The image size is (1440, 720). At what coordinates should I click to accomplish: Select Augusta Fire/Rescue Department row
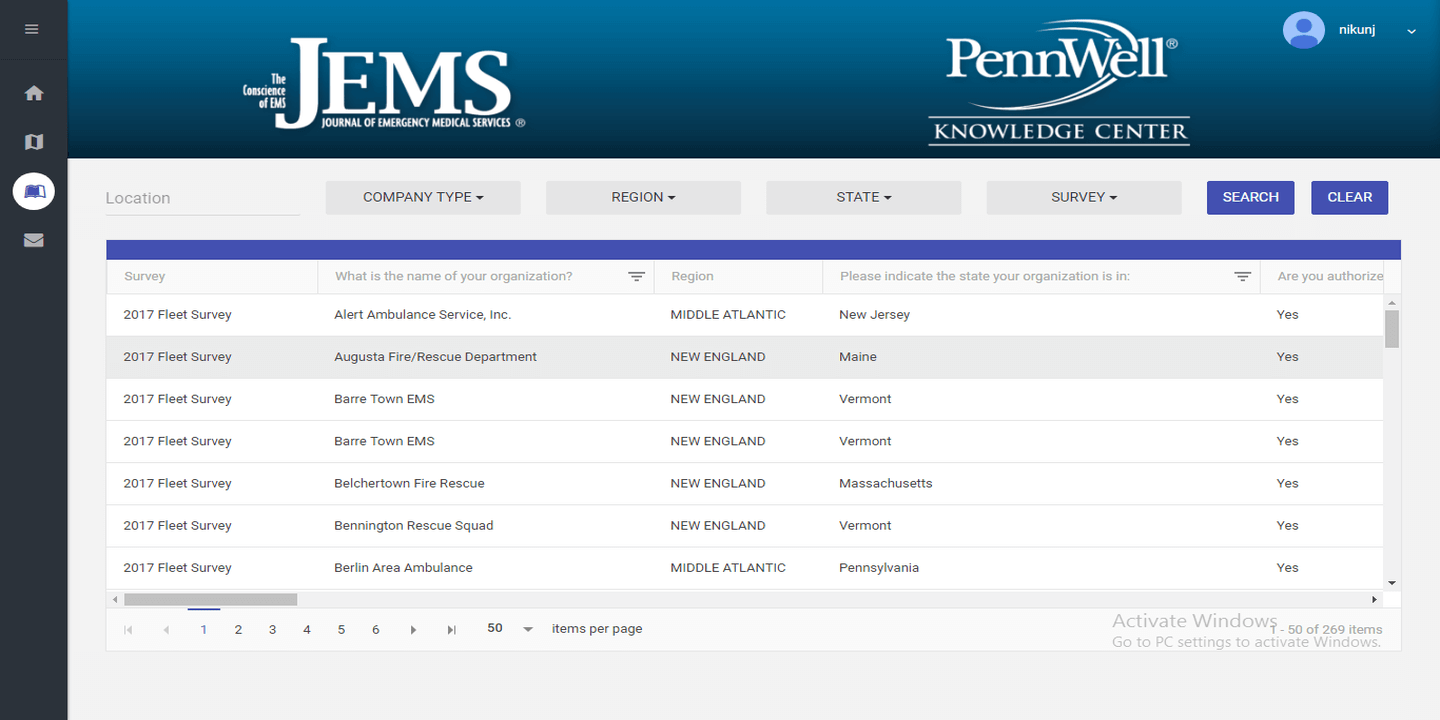point(745,357)
